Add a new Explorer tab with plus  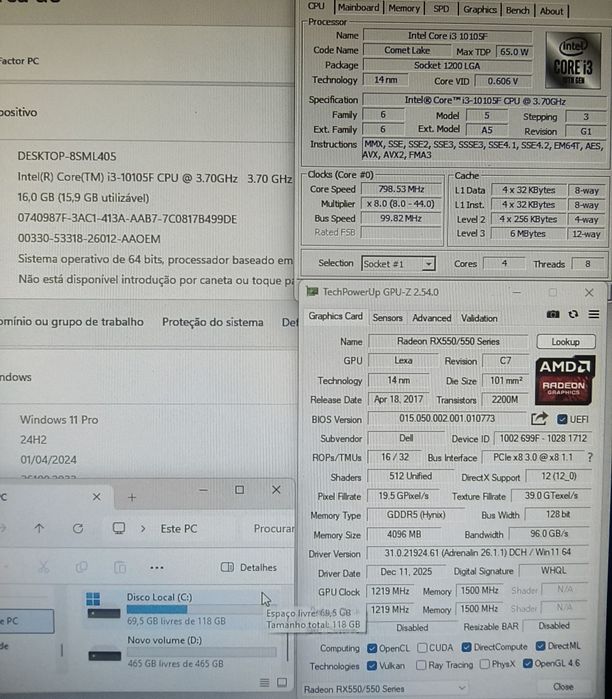[131, 497]
